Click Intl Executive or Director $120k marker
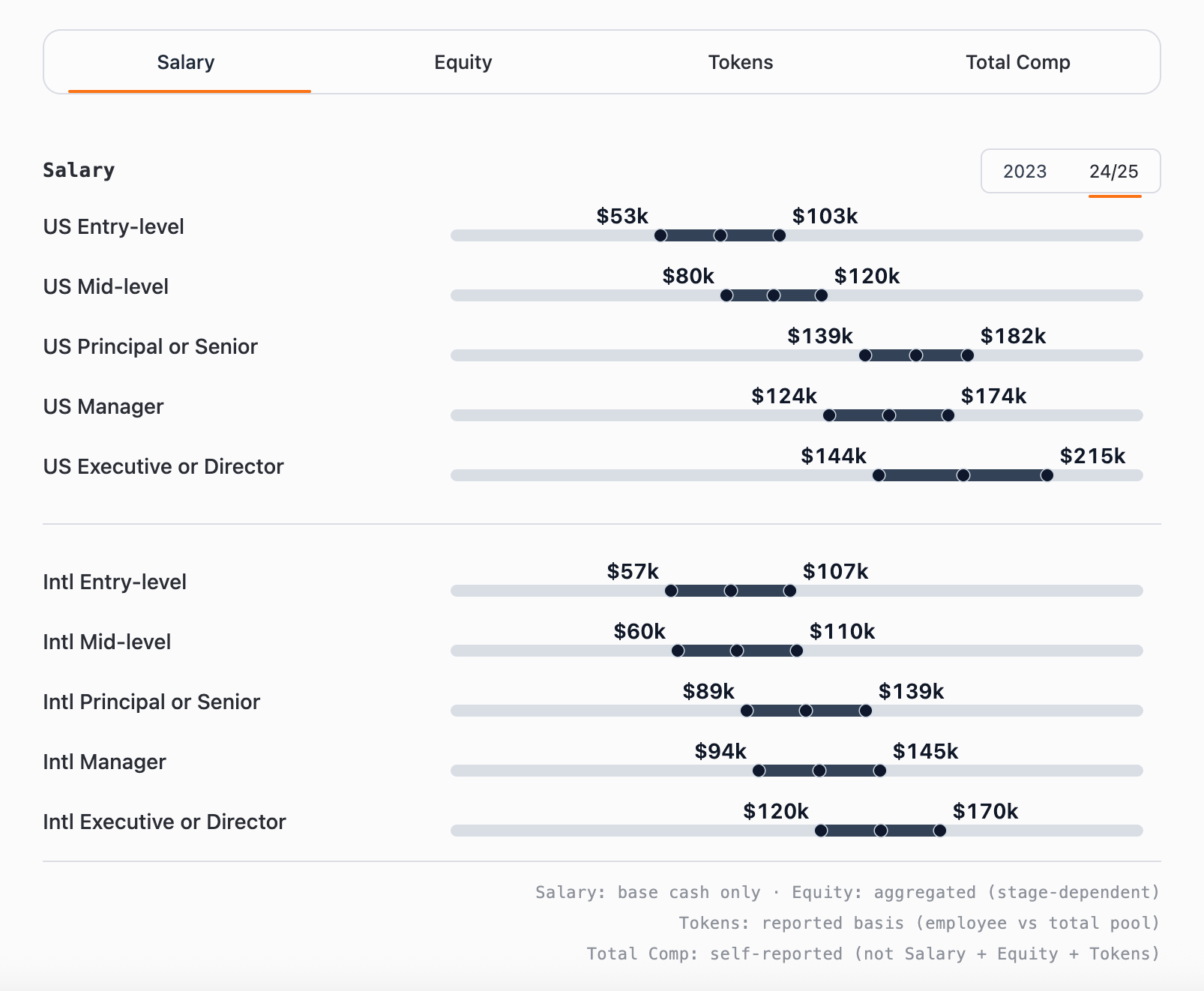 (821, 831)
